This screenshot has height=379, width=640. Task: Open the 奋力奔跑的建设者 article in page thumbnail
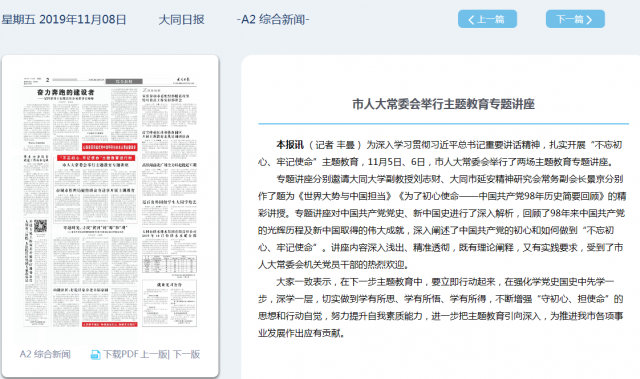(x=66, y=93)
